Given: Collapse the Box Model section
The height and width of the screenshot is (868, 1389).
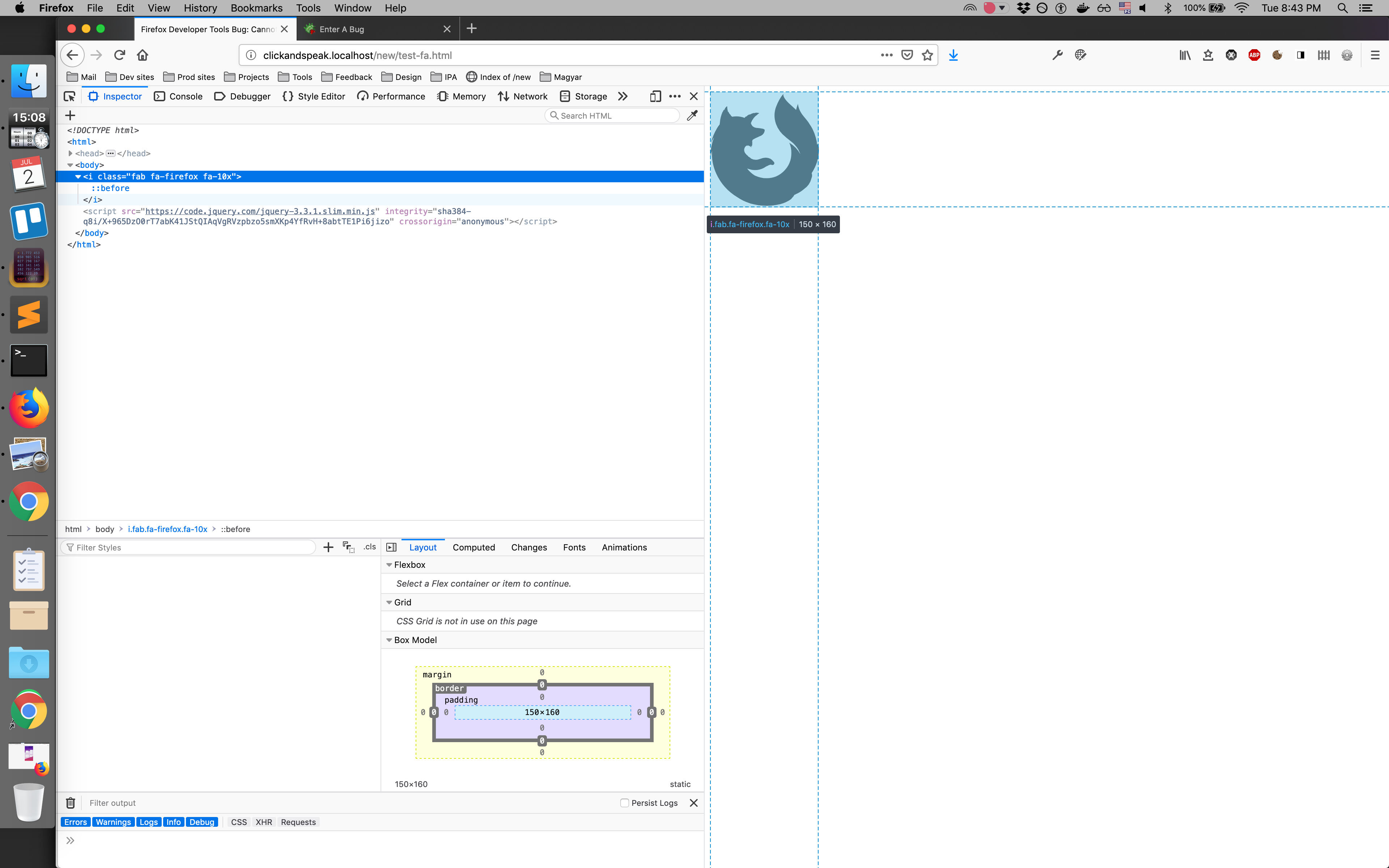Looking at the screenshot, I should click(390, 639).
